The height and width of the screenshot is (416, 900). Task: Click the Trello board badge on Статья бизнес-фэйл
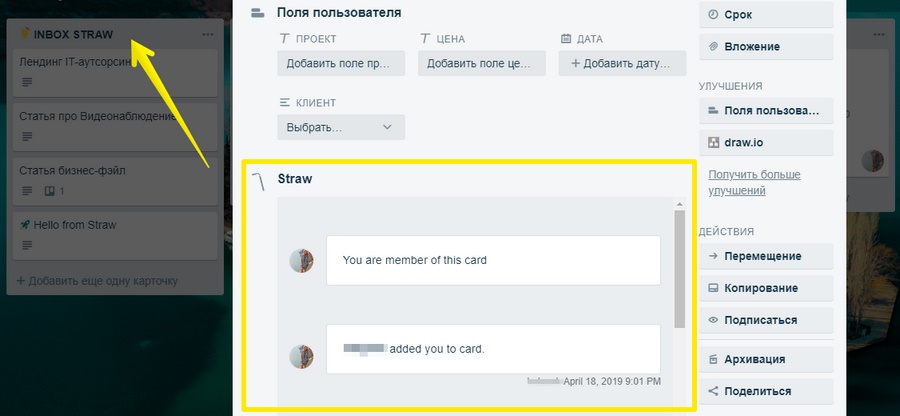click(54, 191)
